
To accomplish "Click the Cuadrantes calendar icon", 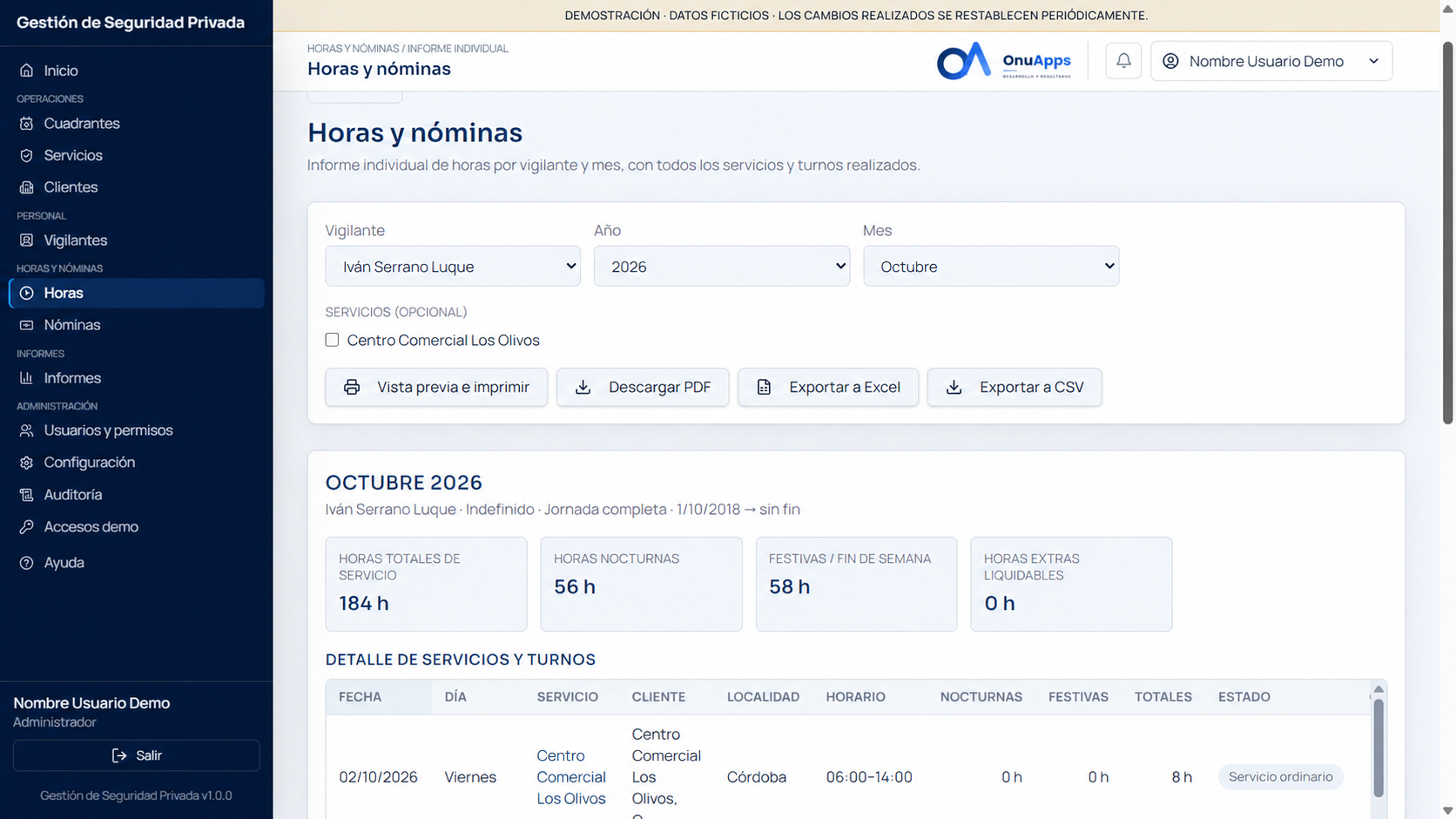I will (x=27, y=124).
